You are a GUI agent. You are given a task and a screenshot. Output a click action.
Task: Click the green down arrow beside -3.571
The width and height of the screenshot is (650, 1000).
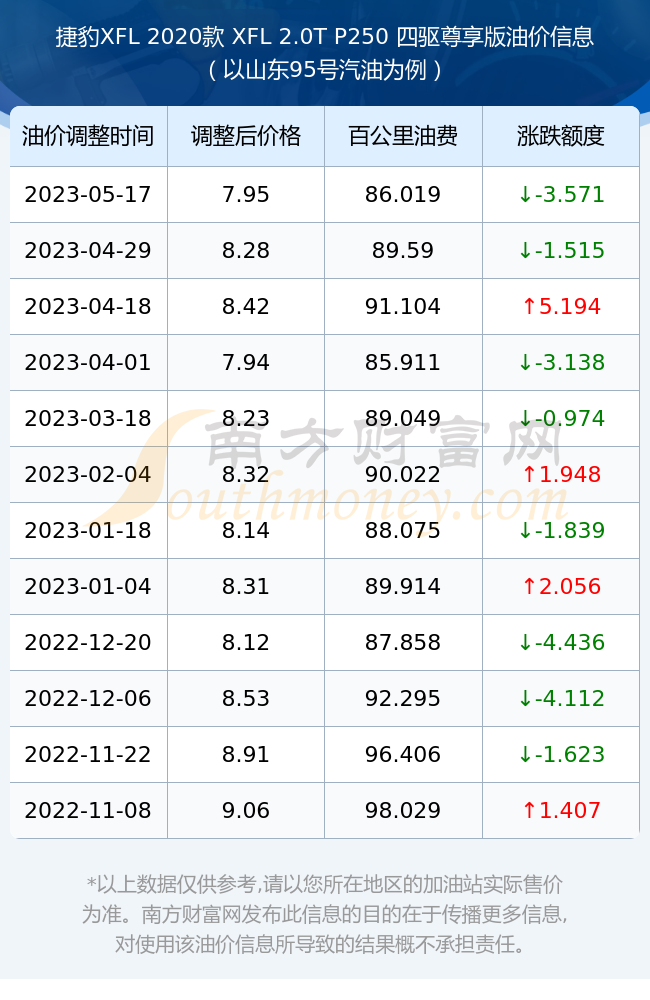point(525,195)
